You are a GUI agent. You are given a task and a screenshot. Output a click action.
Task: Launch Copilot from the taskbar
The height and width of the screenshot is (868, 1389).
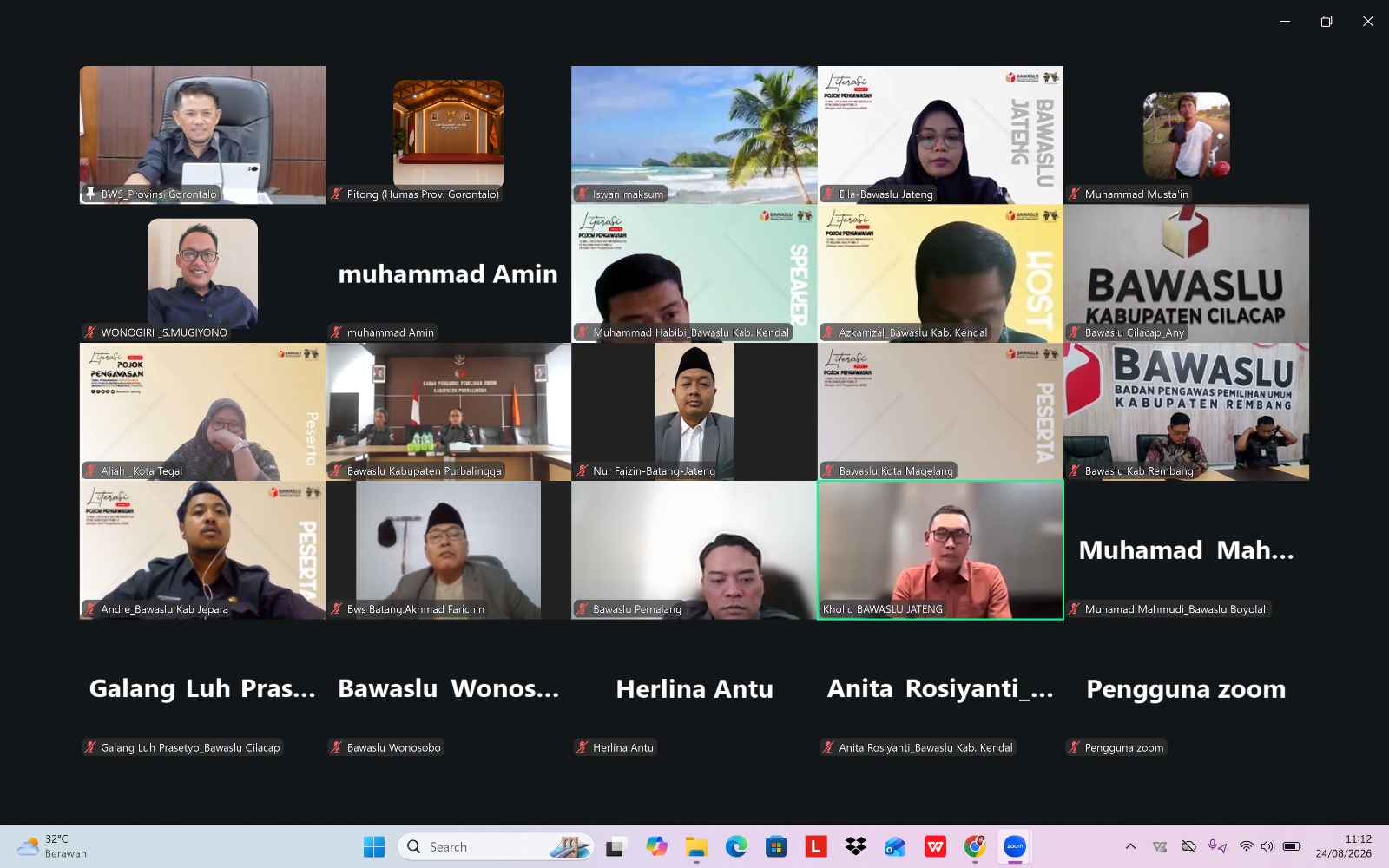pyautogui.click(x=656, y=846)
